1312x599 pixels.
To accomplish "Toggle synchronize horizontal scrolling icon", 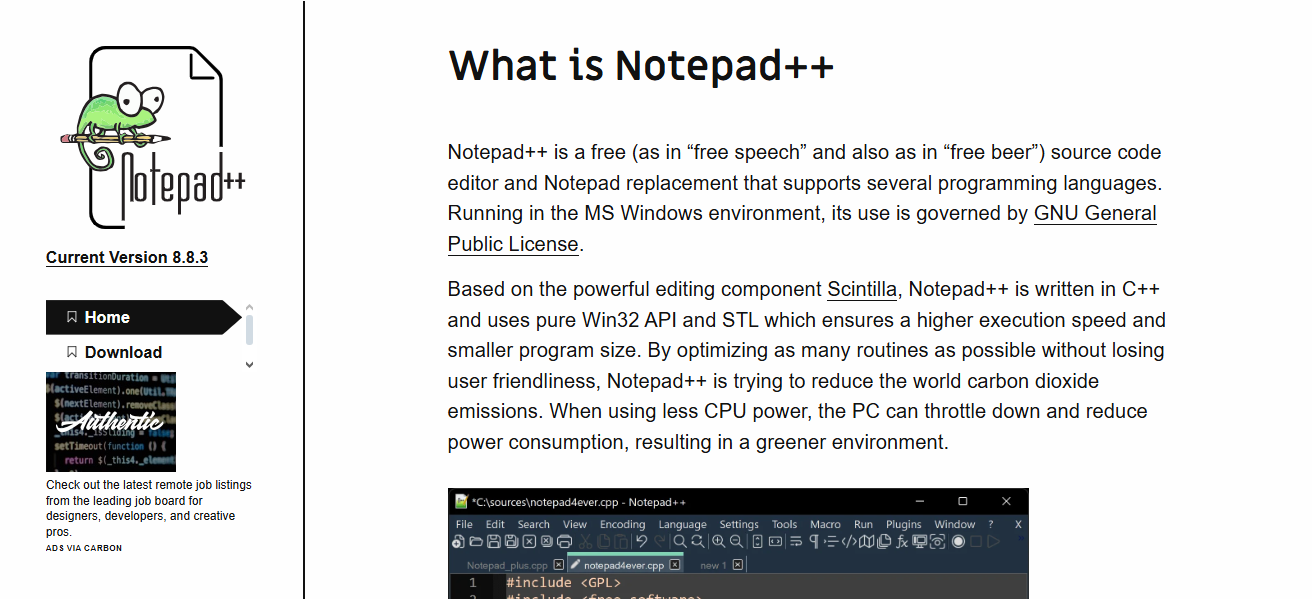I will point(775,541).
